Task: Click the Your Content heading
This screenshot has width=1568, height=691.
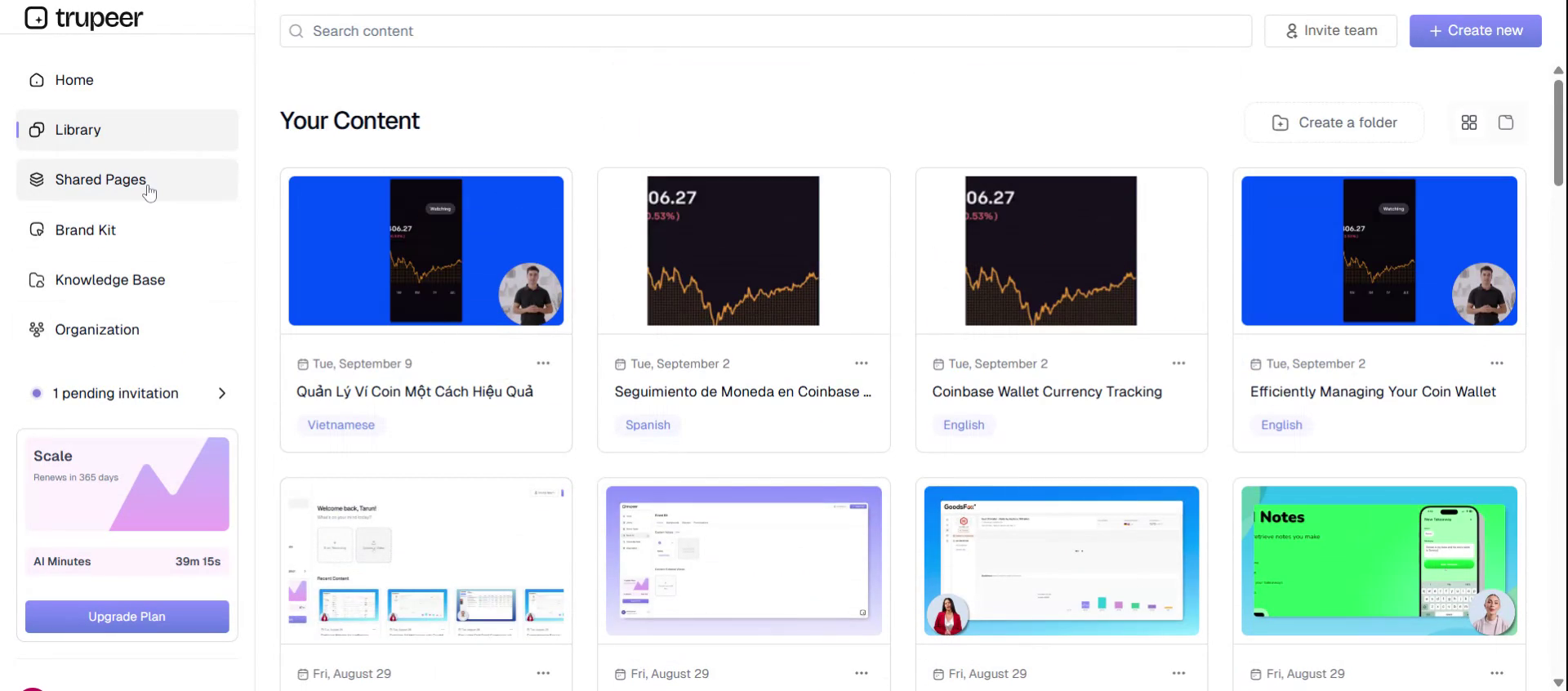Action: coord(350,121)
